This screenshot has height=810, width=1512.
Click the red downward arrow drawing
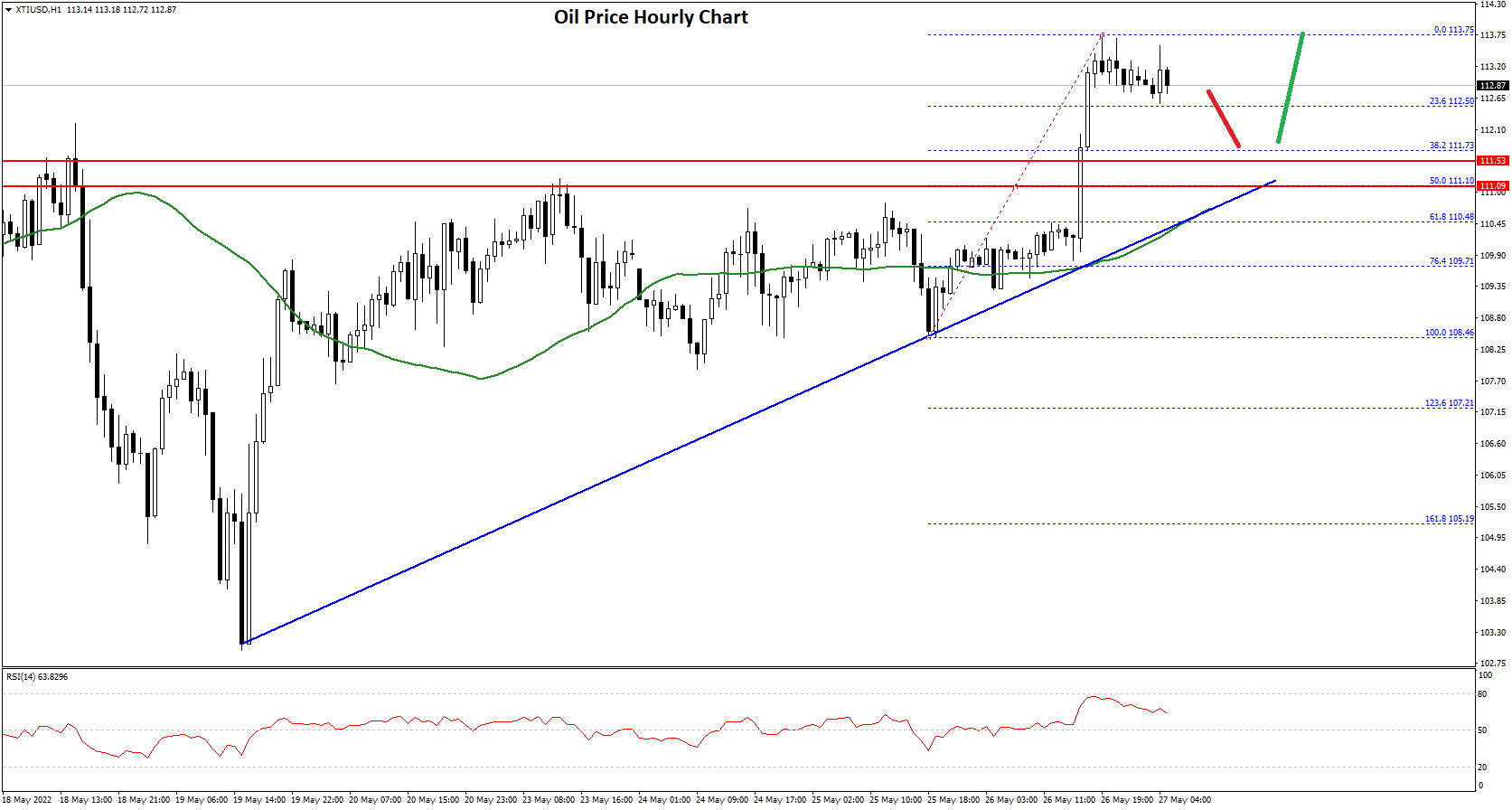click(x=1224, y=118)
